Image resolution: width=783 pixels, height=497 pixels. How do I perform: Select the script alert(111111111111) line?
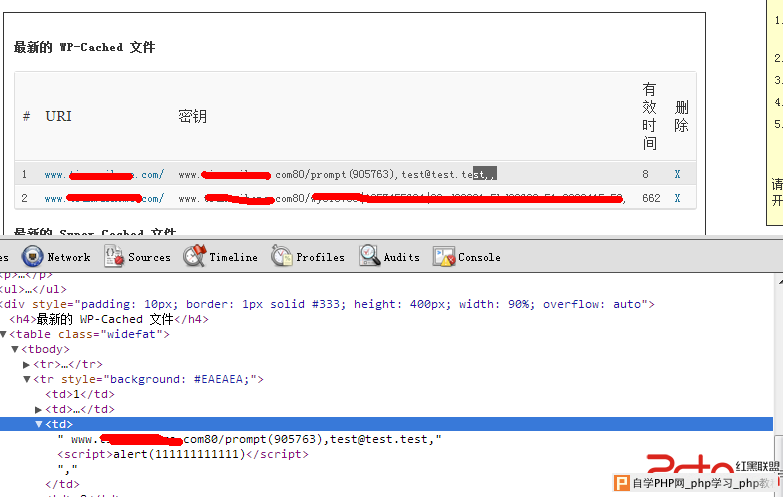click(x=183, y=454)
